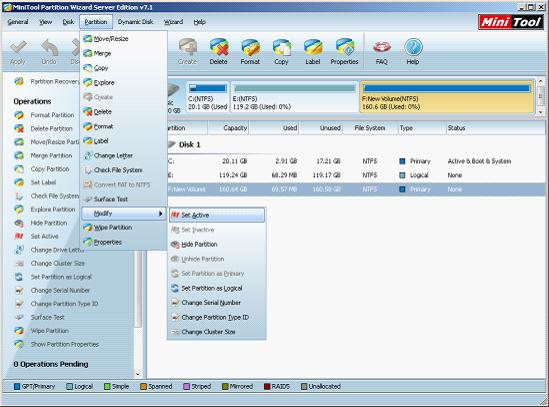Click the sidebar scroll down arrow
549x407 pixels.
pyautogui.click(x=138, y=374)
